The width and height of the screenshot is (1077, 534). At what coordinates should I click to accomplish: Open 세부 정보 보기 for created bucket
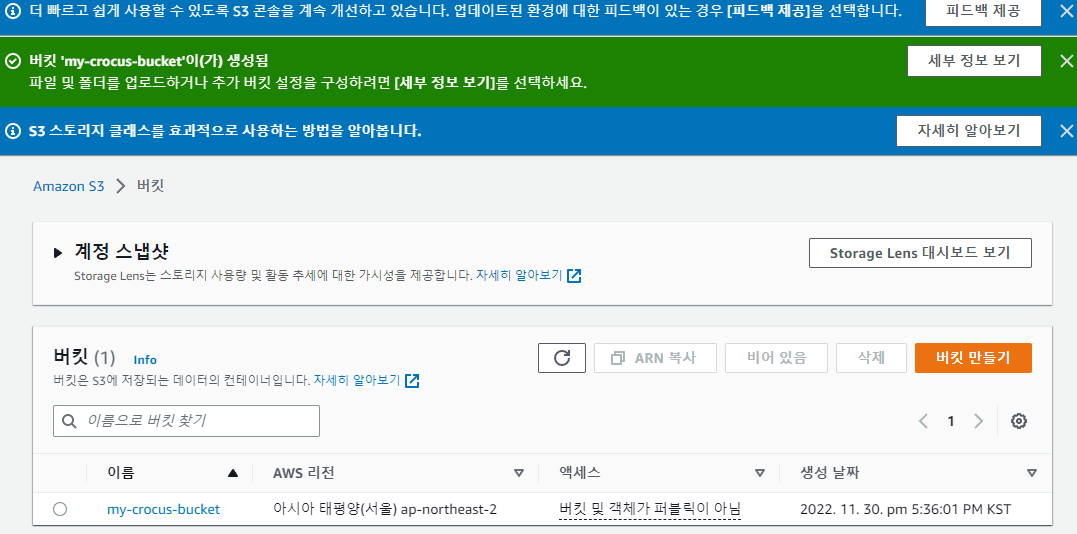974,60
